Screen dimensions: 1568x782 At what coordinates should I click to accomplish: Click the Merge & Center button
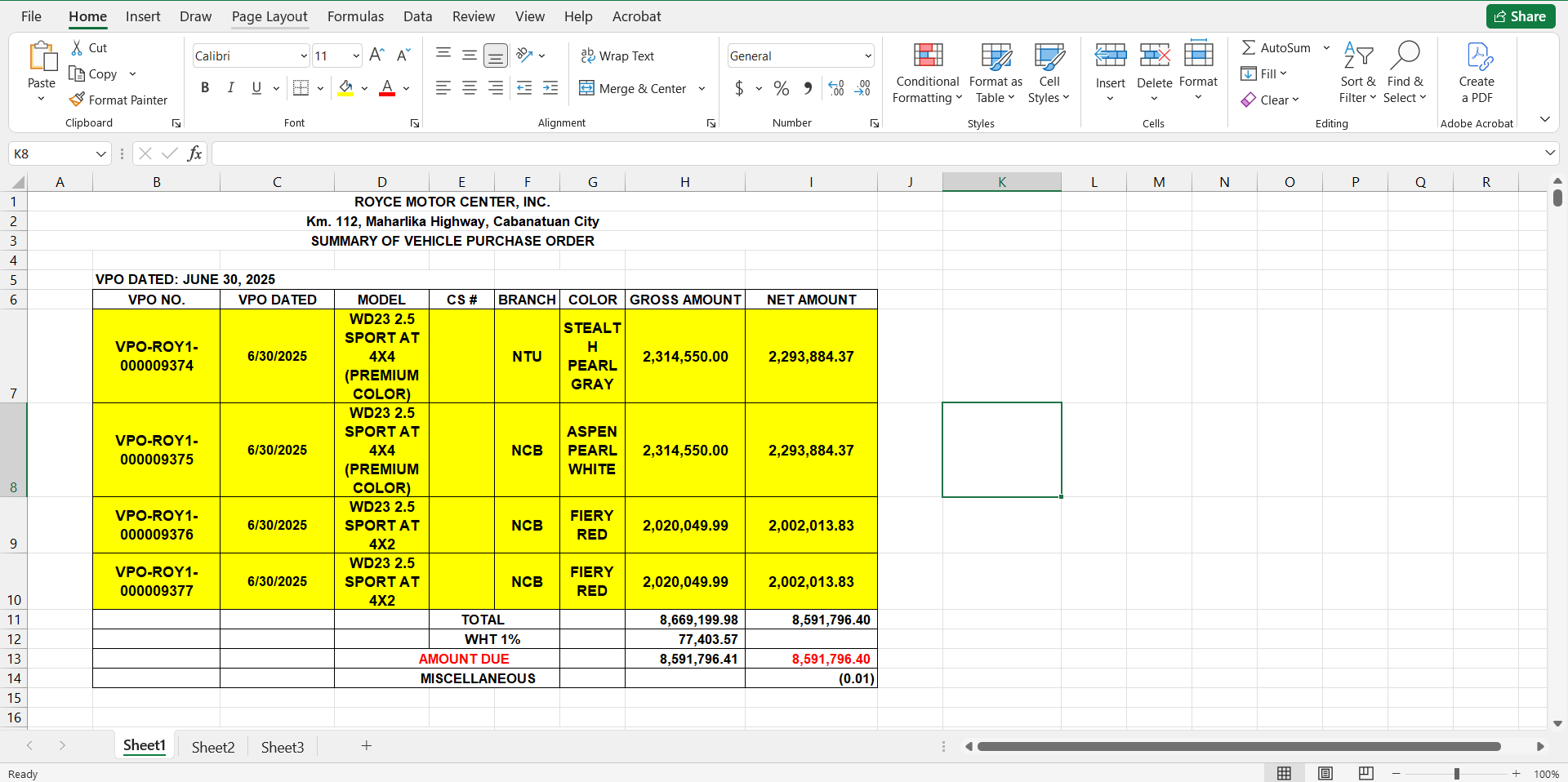click(633, 88)
